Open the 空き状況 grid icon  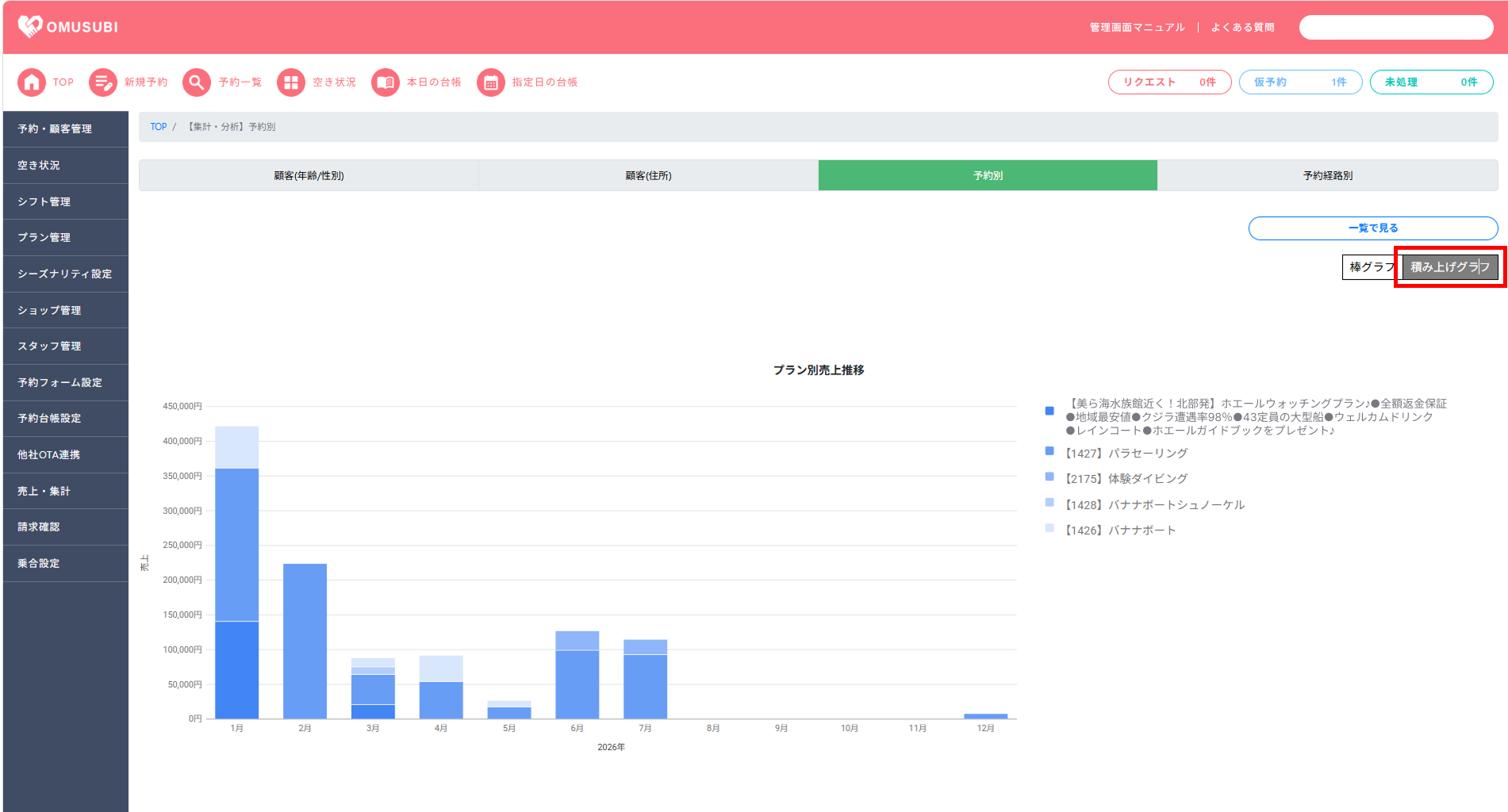291,82
